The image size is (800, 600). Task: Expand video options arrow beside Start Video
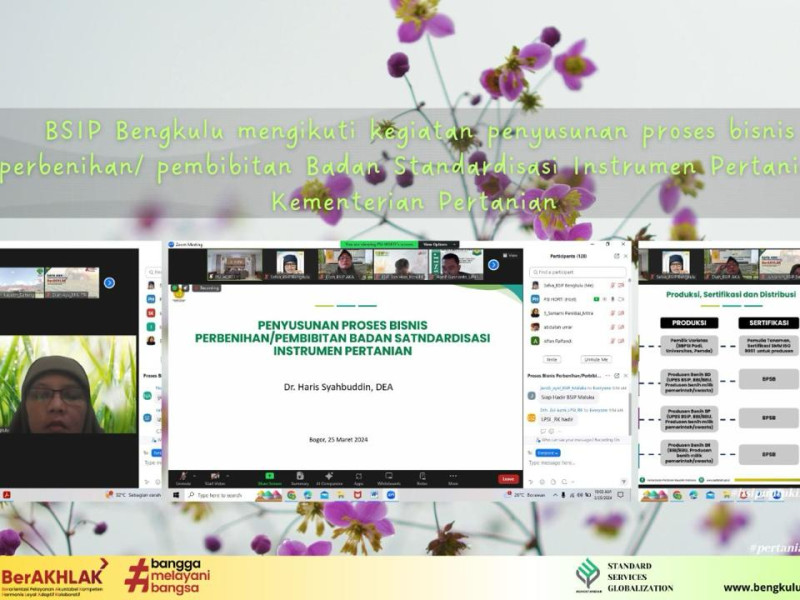coord(228,476)
